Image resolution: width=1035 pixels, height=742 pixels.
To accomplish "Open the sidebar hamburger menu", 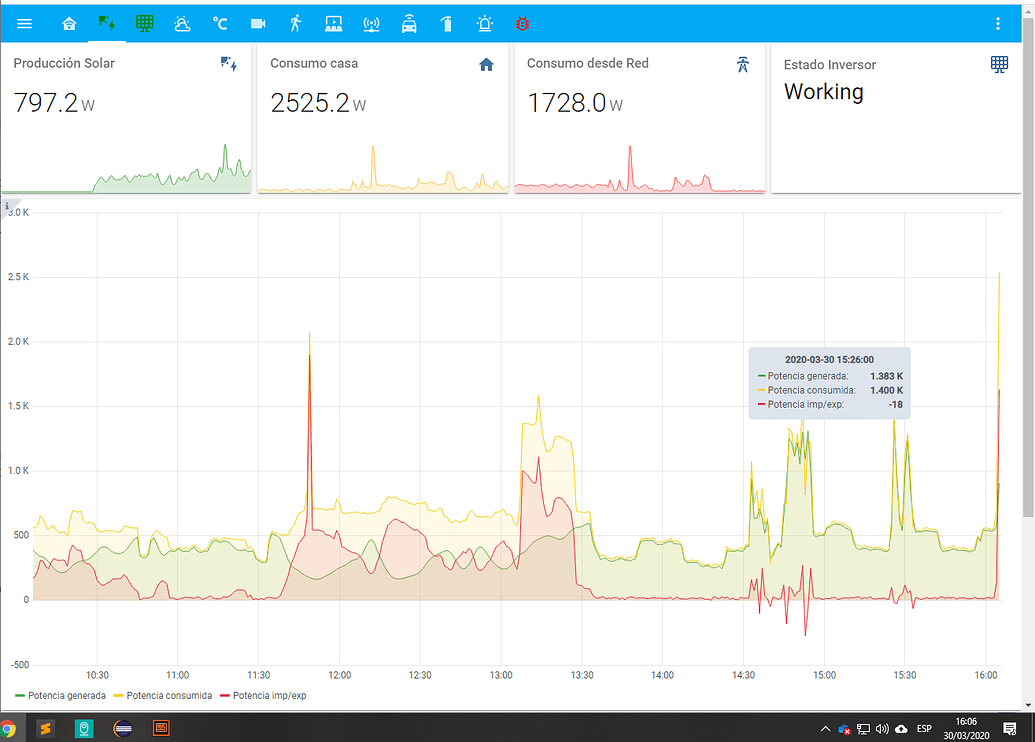I will click(x=24, y=23).
